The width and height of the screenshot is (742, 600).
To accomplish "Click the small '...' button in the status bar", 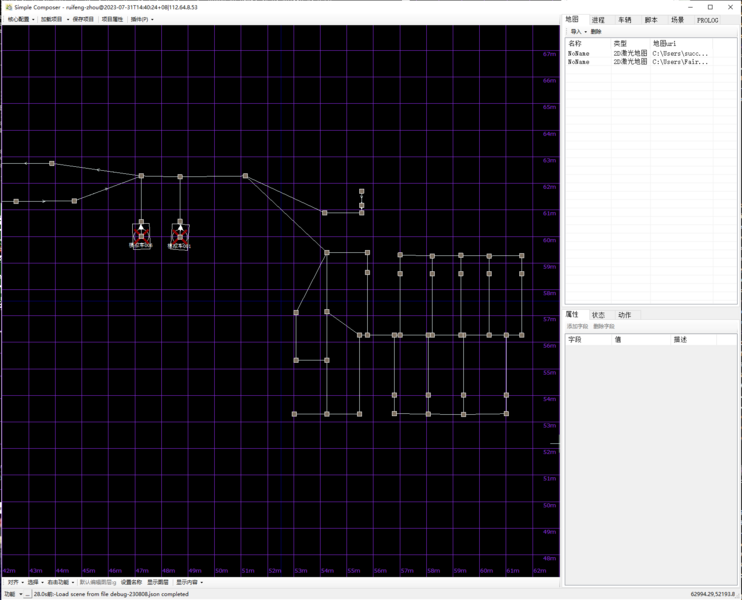I will [x=29, y=594].
